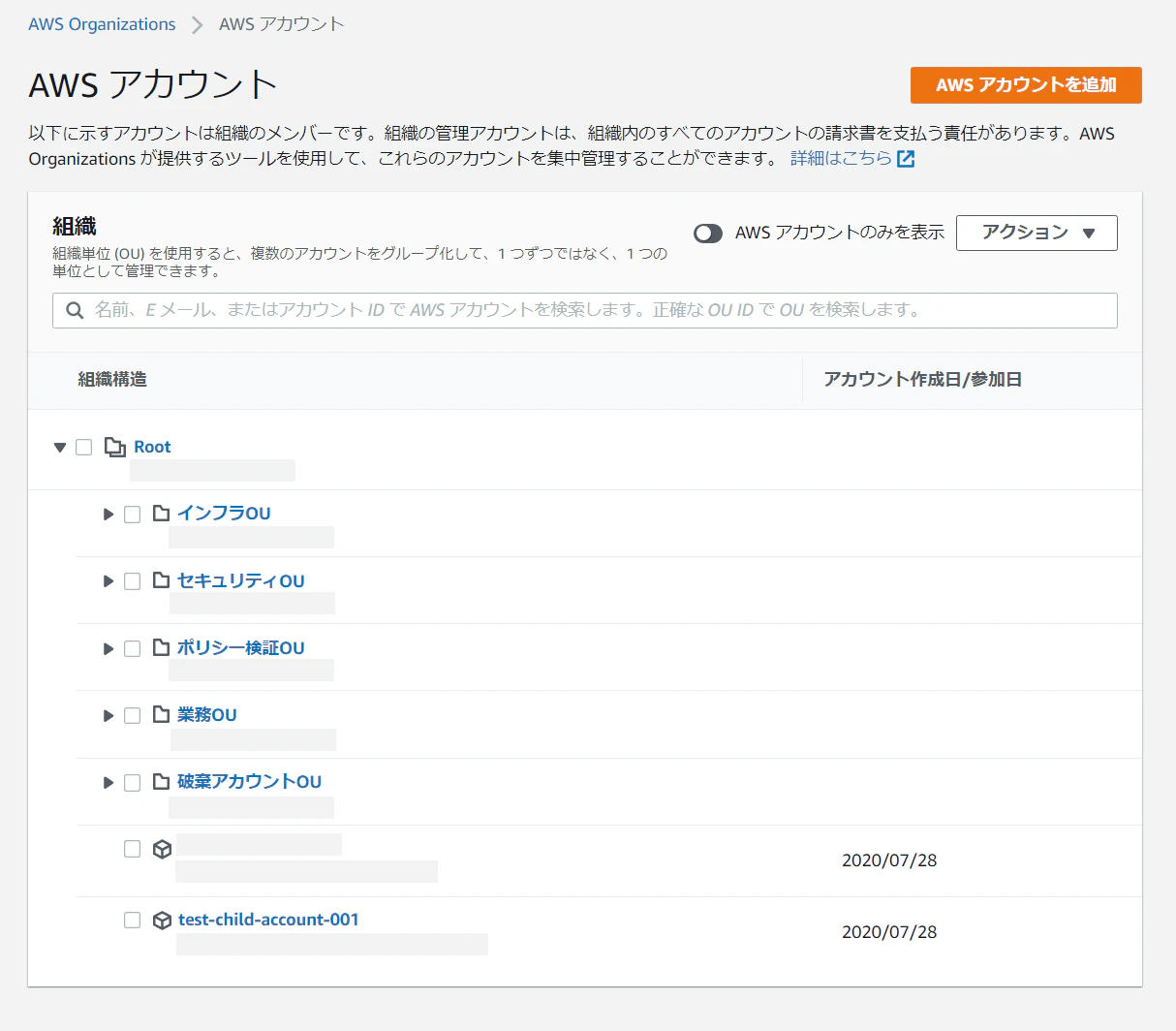
Task: Check the 破棄アカウントOU checkbox
Action: click(133, 782)
